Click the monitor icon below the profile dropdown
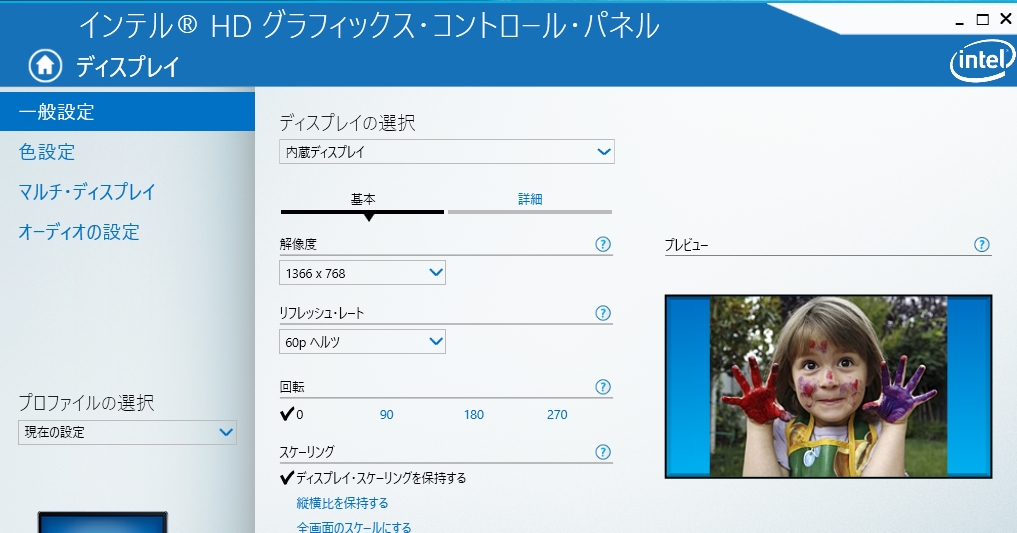This screenshot has width=1017, height=533. pyautogui.click(x=102, y=522)
